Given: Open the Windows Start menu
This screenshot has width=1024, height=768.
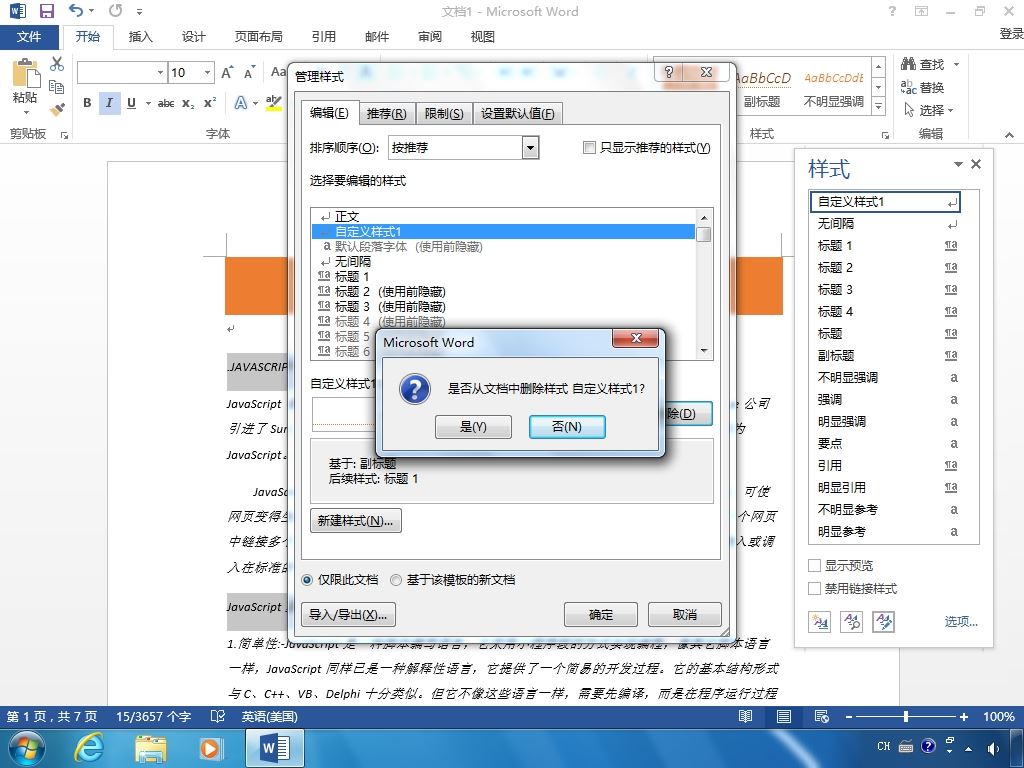Looking at the screenshot, I should 26,748.
